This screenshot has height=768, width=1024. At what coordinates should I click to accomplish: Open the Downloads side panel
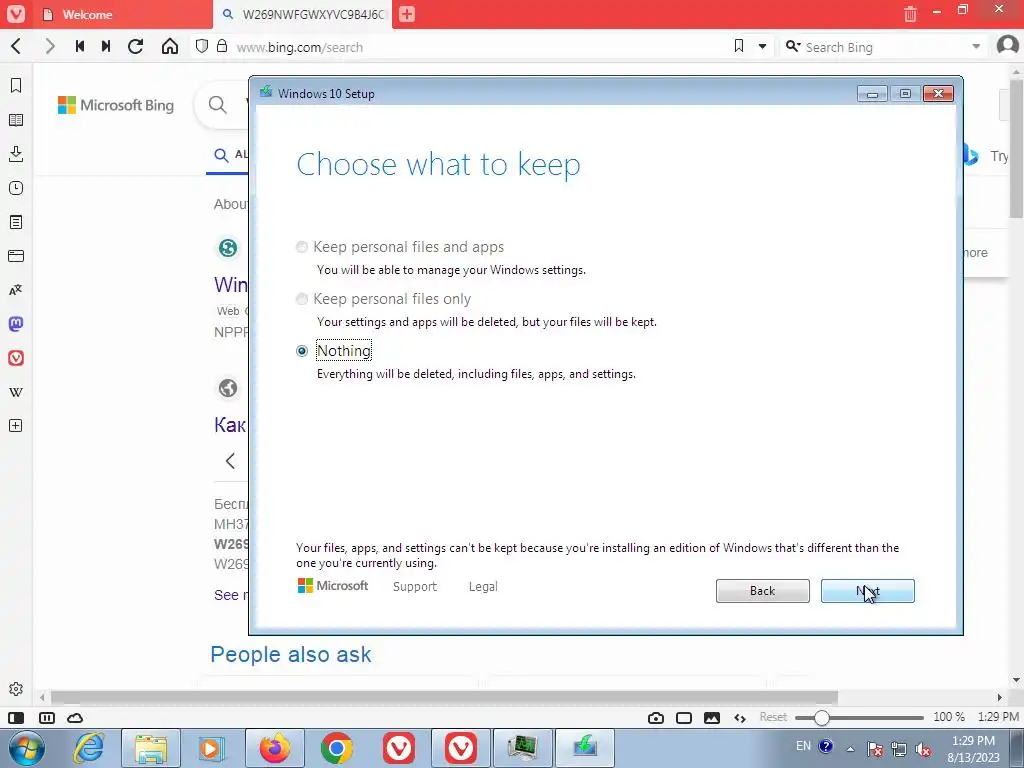click(x=16, y=154)
